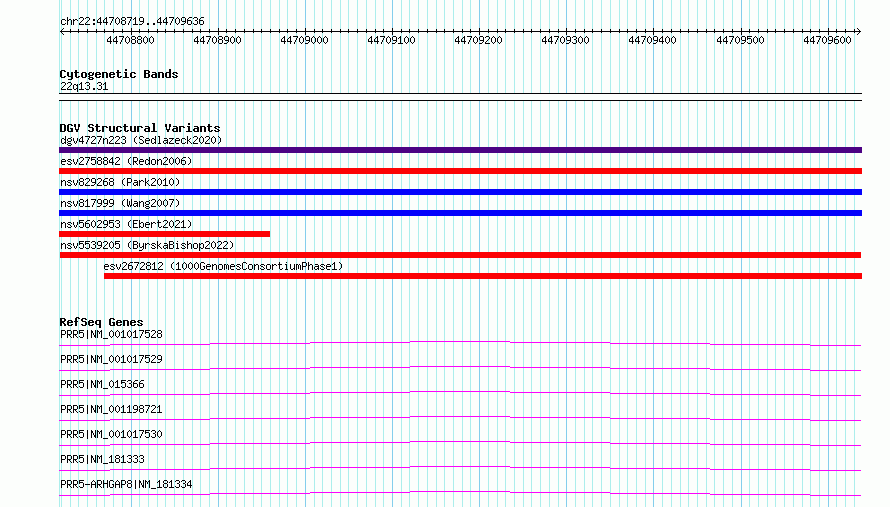The image size is (890, 507).
Task: Open variant nsv5539205 (ByrskaBishop2022) label
Action: click(147, 245)
